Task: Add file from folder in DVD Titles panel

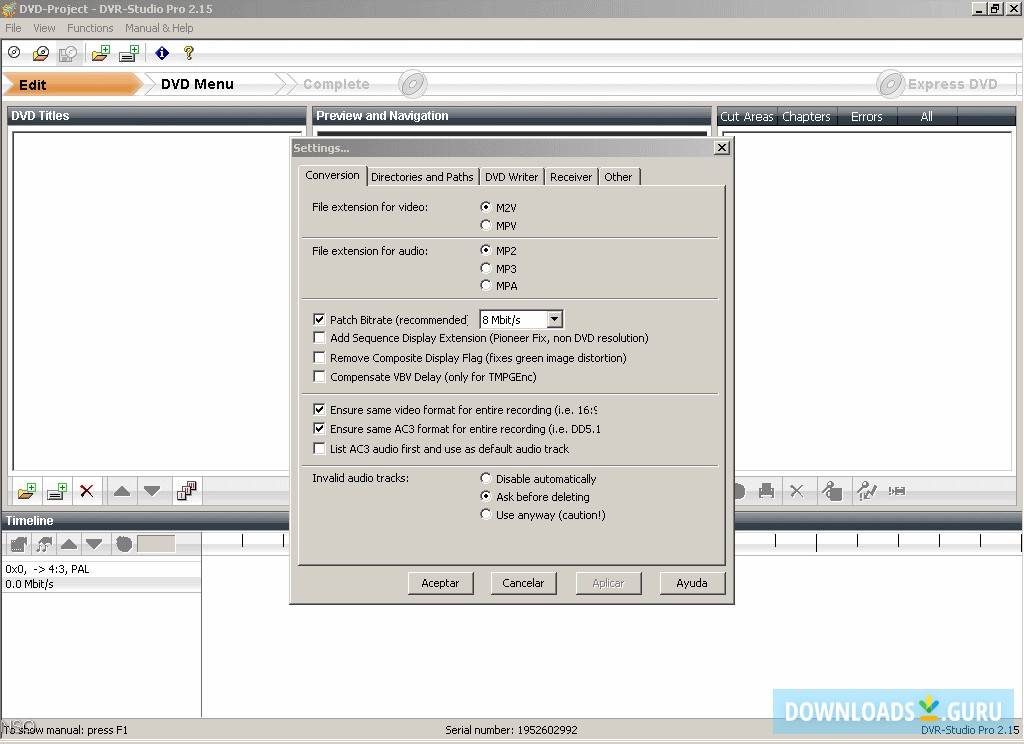Action: (x=27, y=491)
